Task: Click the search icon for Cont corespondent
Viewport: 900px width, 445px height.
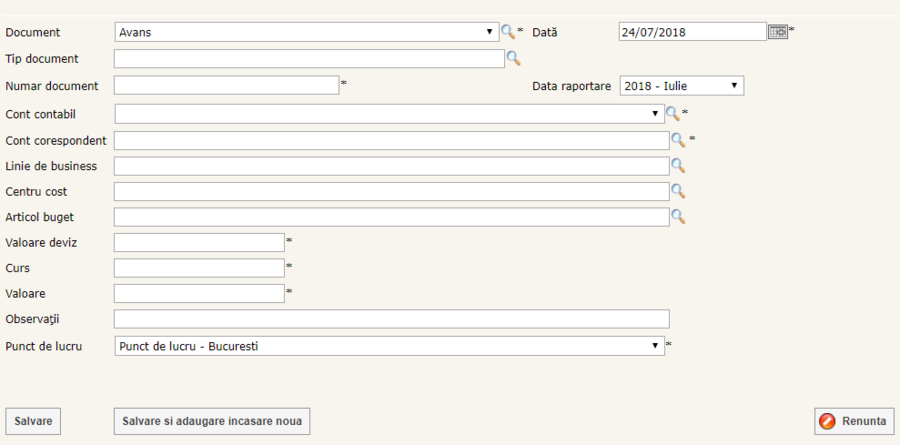Action: [x=678, y=140]
